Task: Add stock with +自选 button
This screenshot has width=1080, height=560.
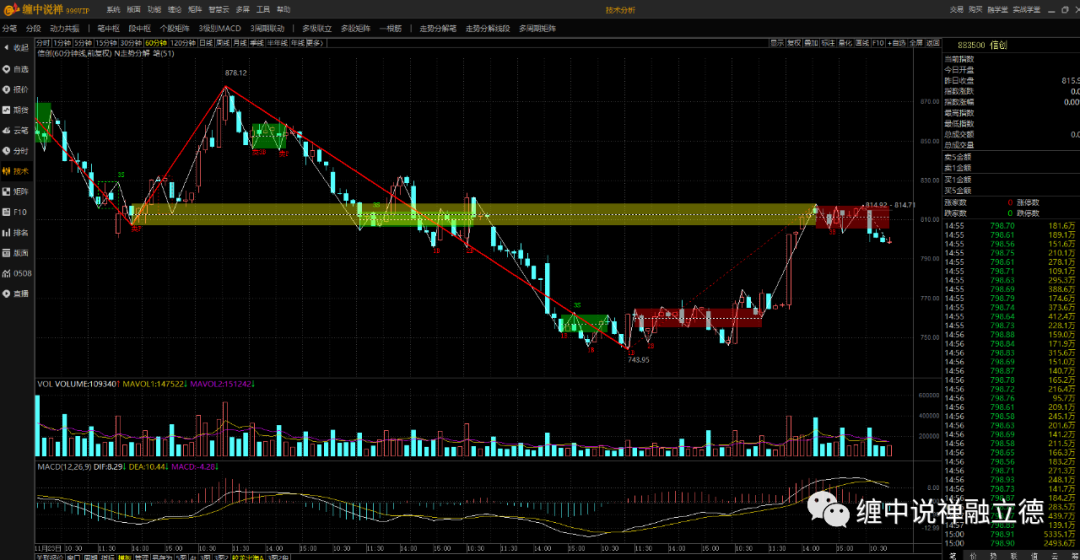Action: point(897,43)
